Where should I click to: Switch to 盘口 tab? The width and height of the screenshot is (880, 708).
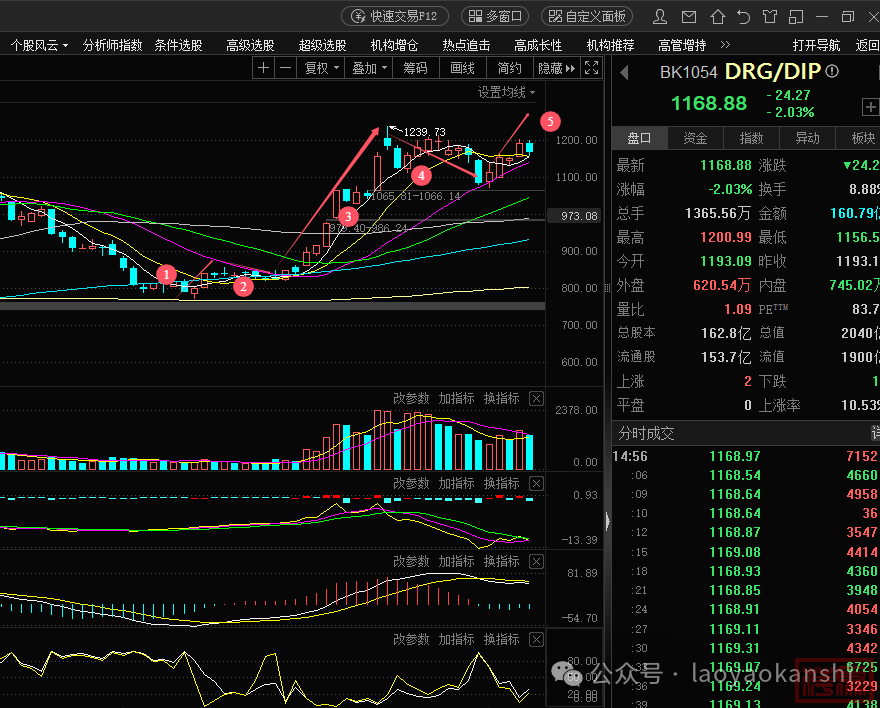[639, 138]
